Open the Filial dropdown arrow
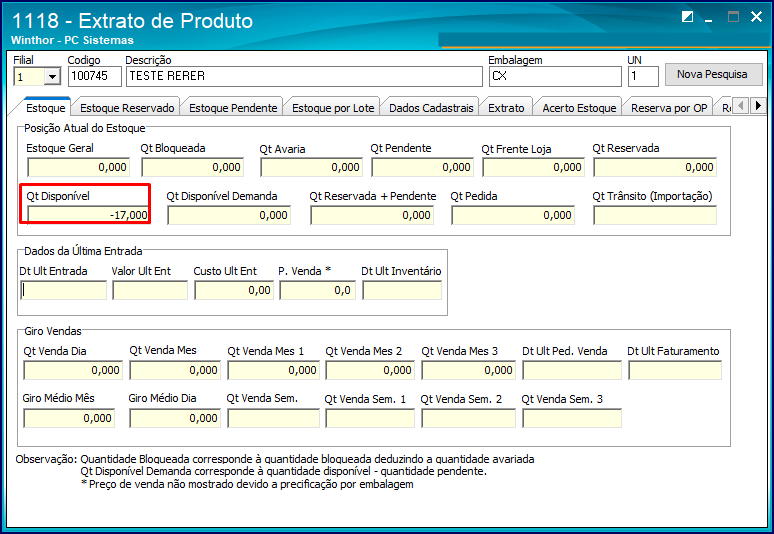The height and width of the screenshot is (534, 774). [52, 76]
